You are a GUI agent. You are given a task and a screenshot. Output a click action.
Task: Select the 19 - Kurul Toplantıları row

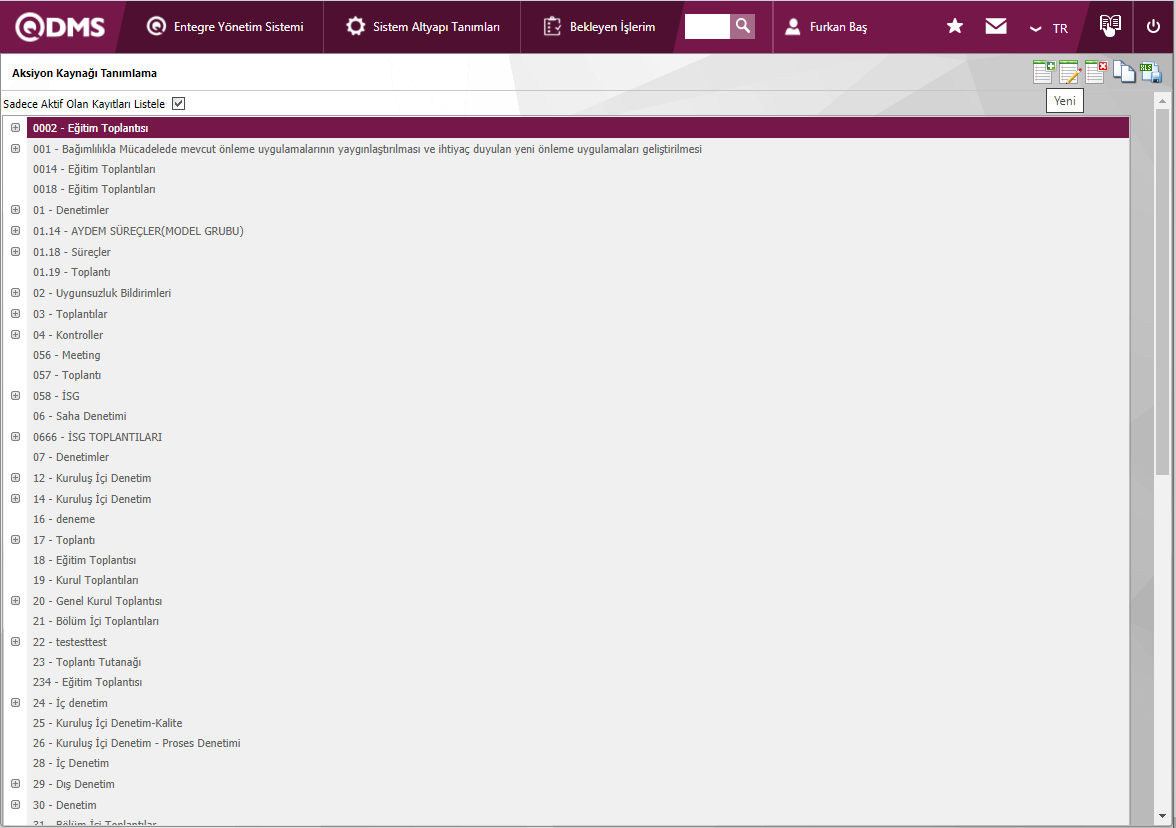(x=578, y=580)
